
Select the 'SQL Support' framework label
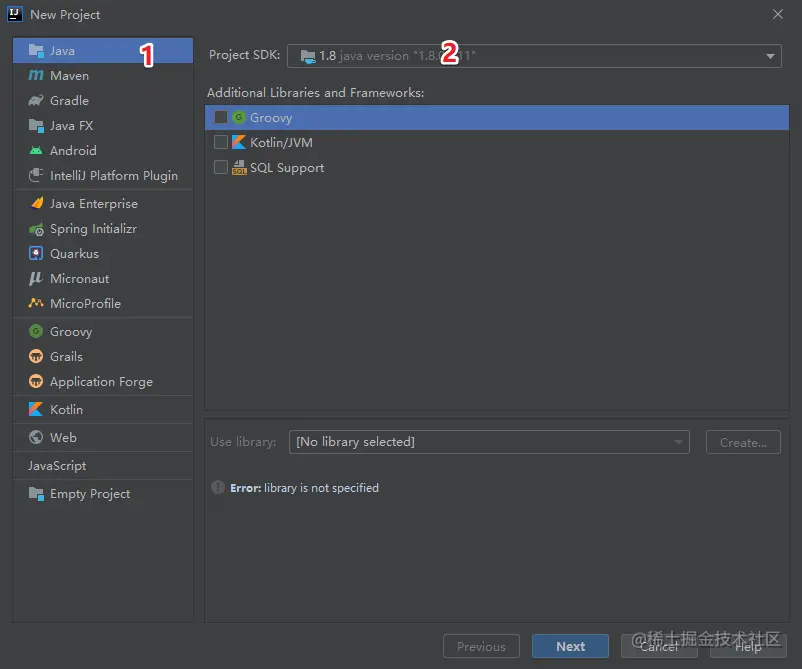pyautogui.click(x=287, y=168)
